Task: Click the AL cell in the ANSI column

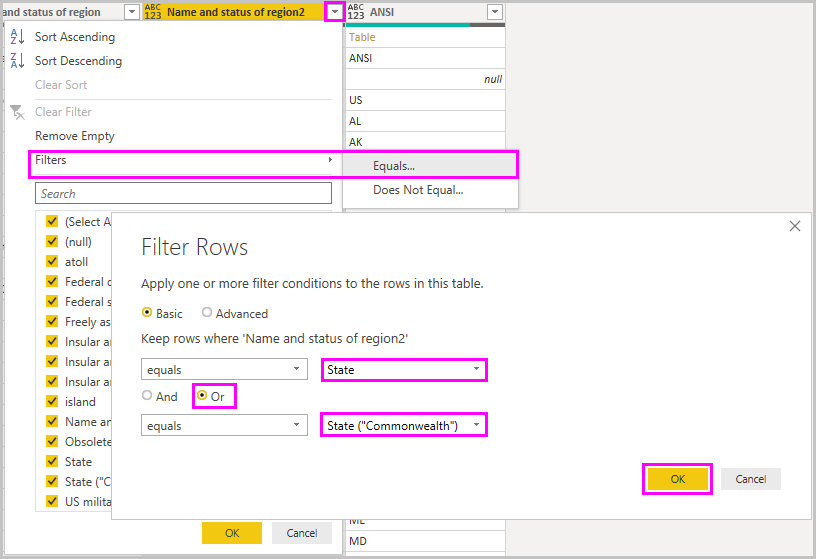Action: [425, 121]
